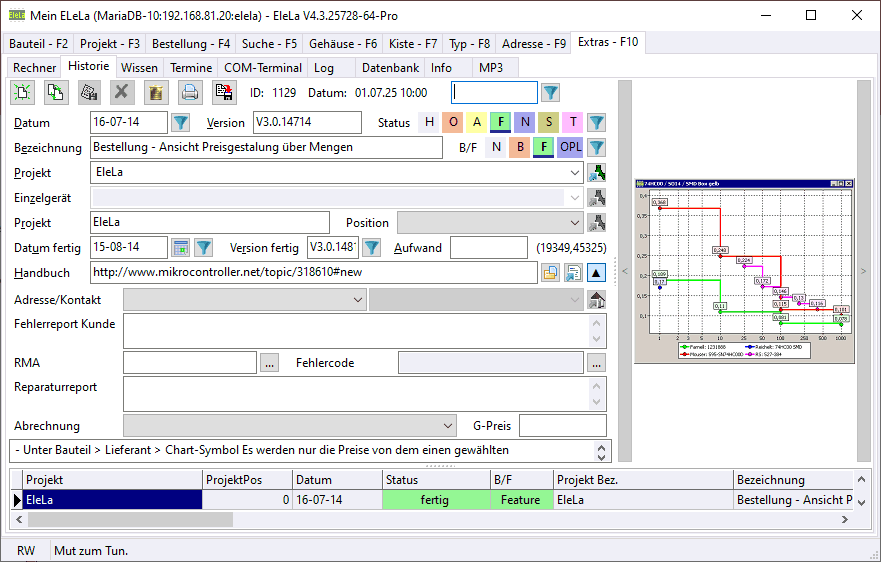Click the new history entry icon

point(22,93)
